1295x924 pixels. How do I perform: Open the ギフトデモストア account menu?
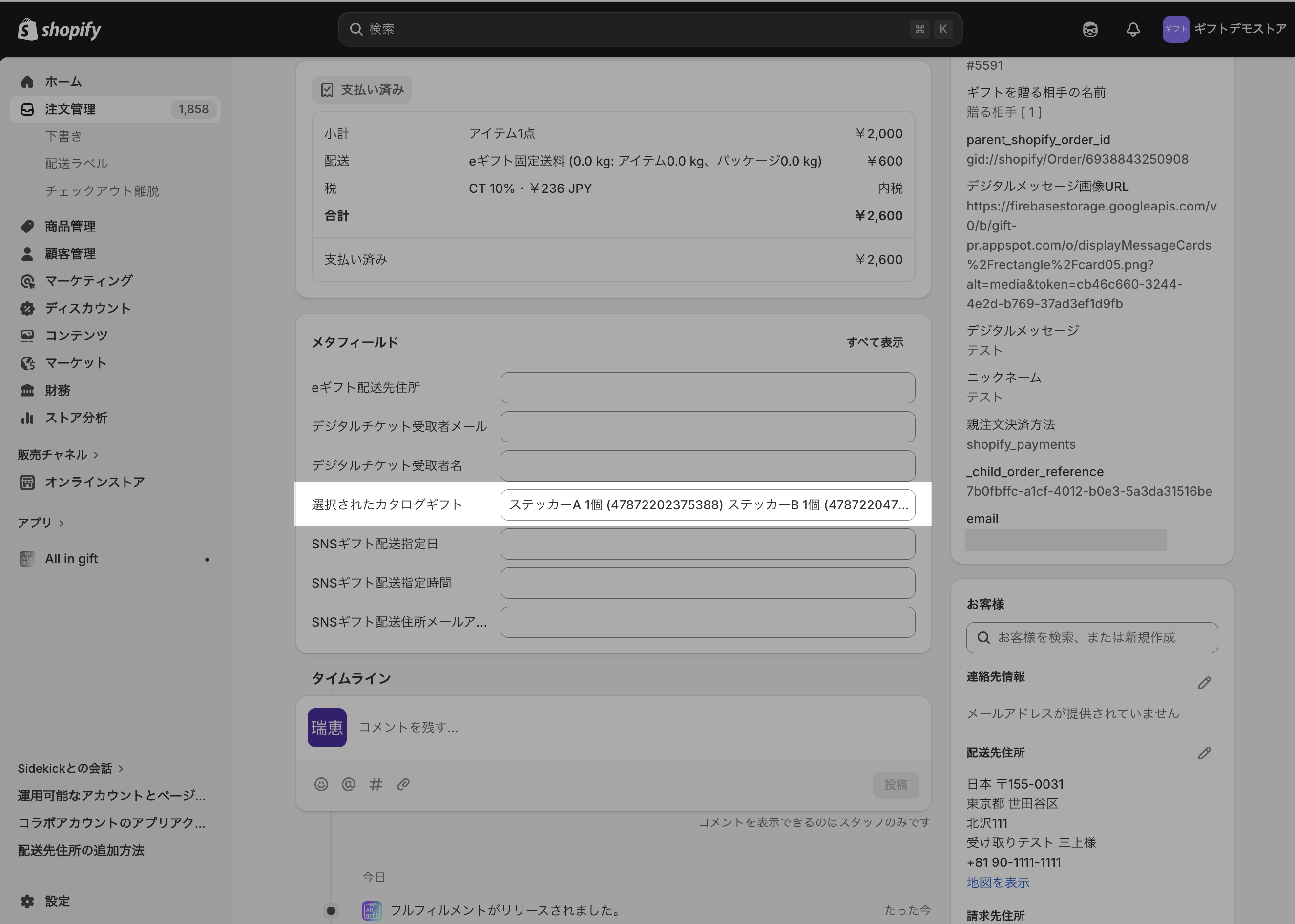(1223, 29)
